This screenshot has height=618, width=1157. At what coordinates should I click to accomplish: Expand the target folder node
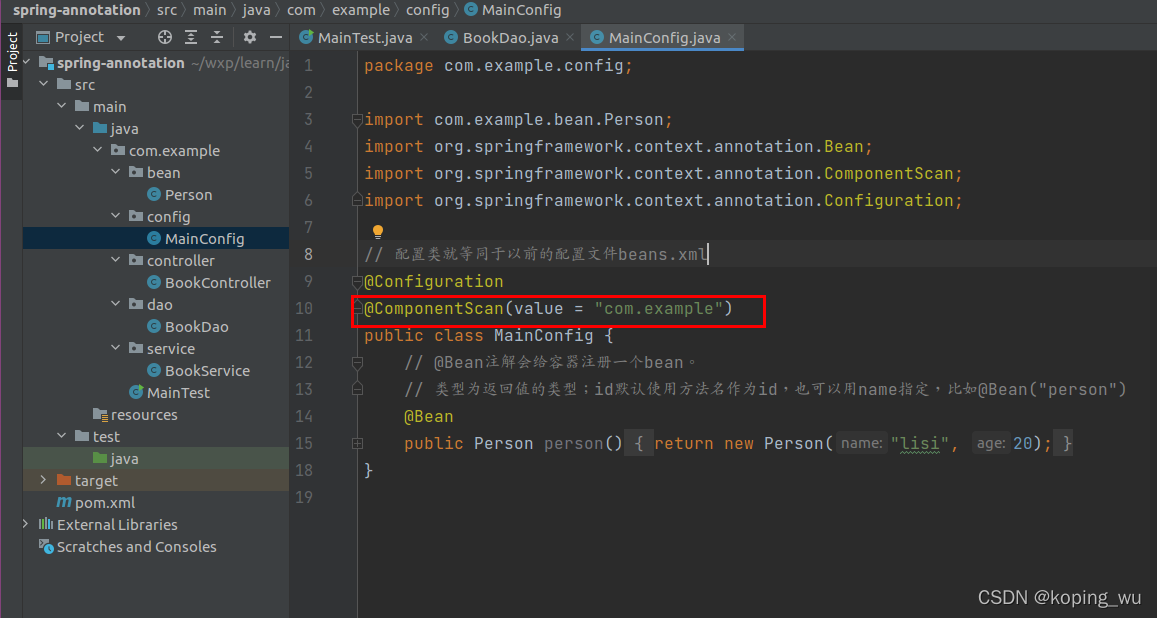[44, 480]
